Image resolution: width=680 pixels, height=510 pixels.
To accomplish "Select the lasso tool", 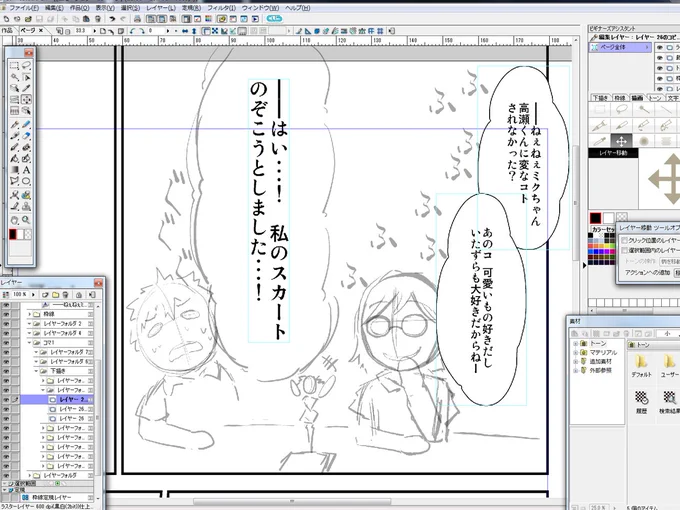I will point(26,65).
